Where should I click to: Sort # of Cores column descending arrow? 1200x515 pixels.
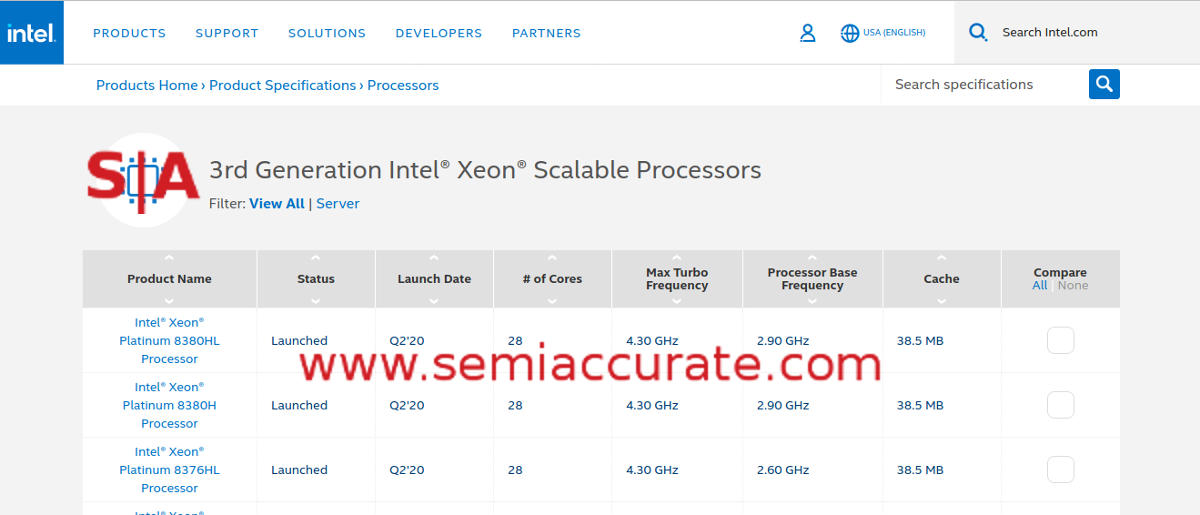[x=552, y=300]
